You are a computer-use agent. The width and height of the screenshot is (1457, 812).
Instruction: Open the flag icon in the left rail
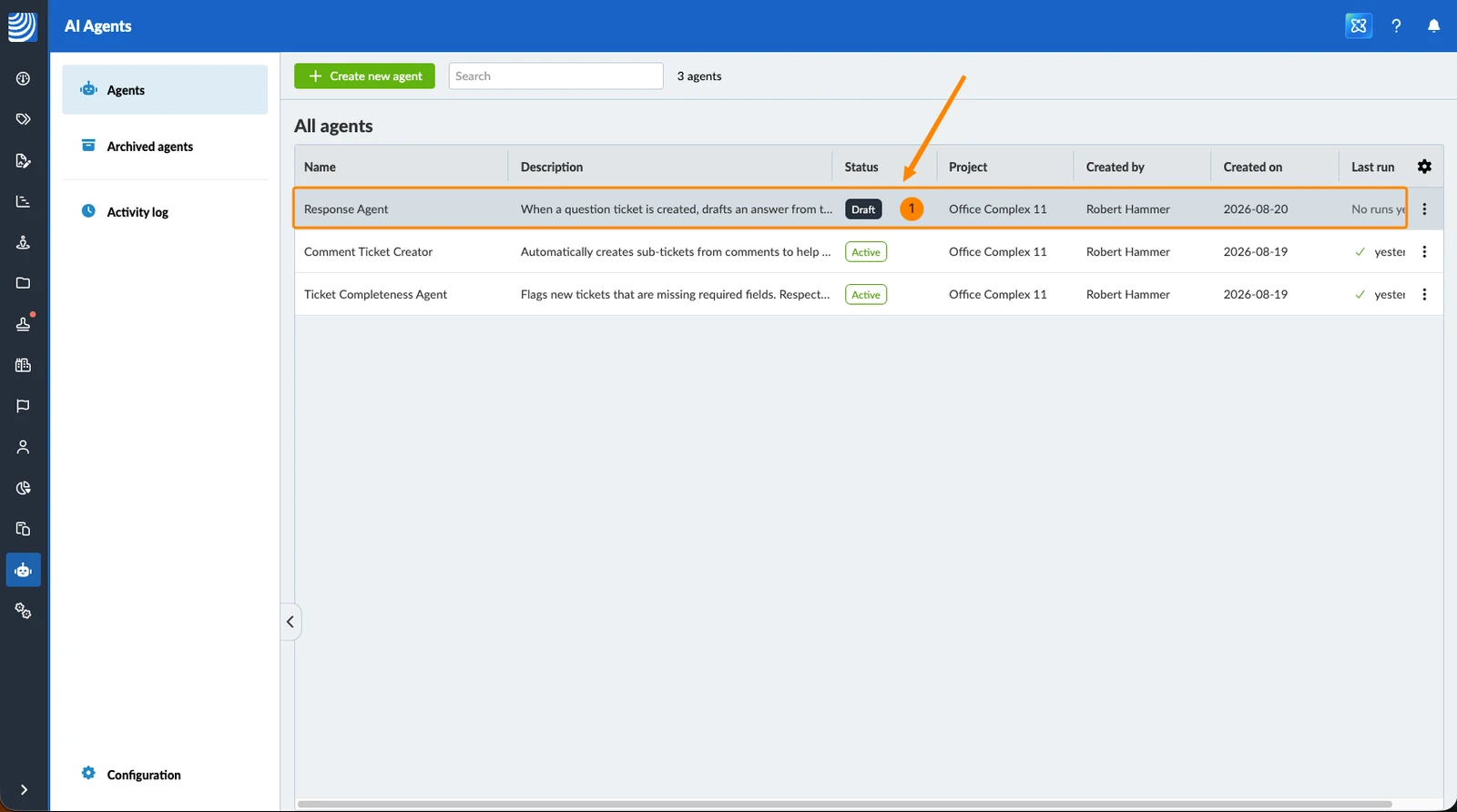(x=24, y=406)
